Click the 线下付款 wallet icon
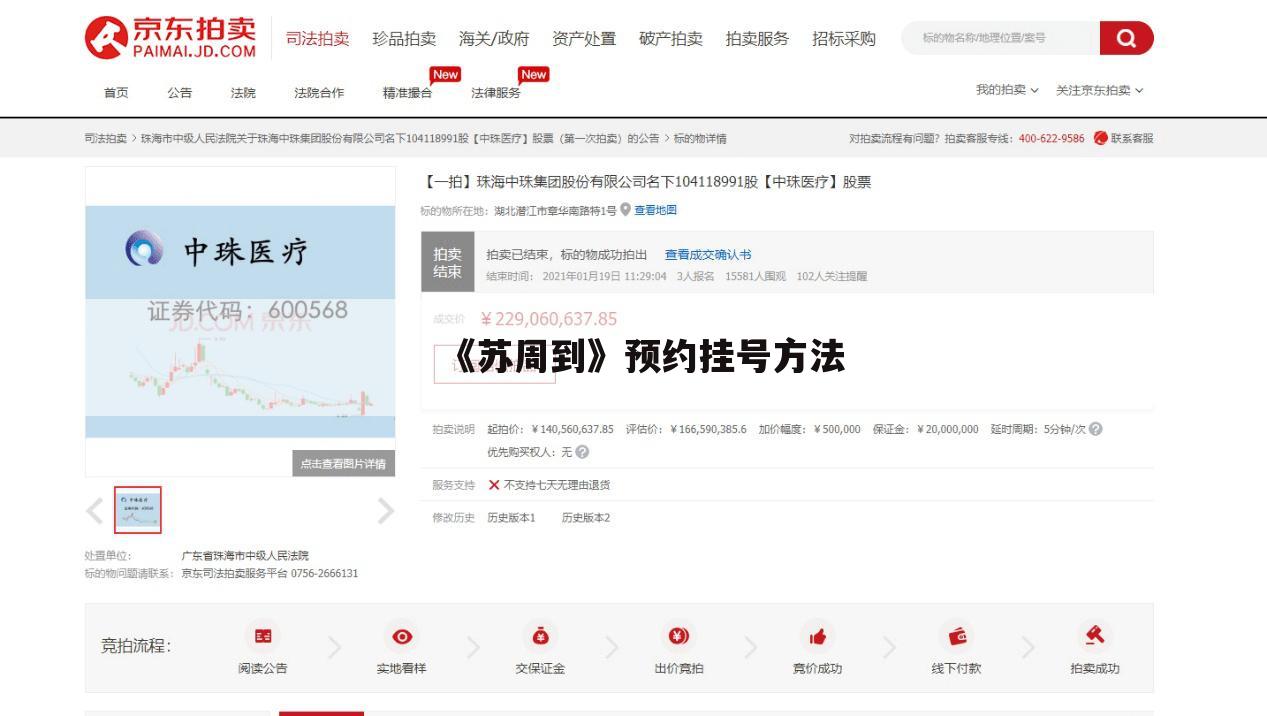1267x716 pixels. pyautogui.click(x=956, y=636)
